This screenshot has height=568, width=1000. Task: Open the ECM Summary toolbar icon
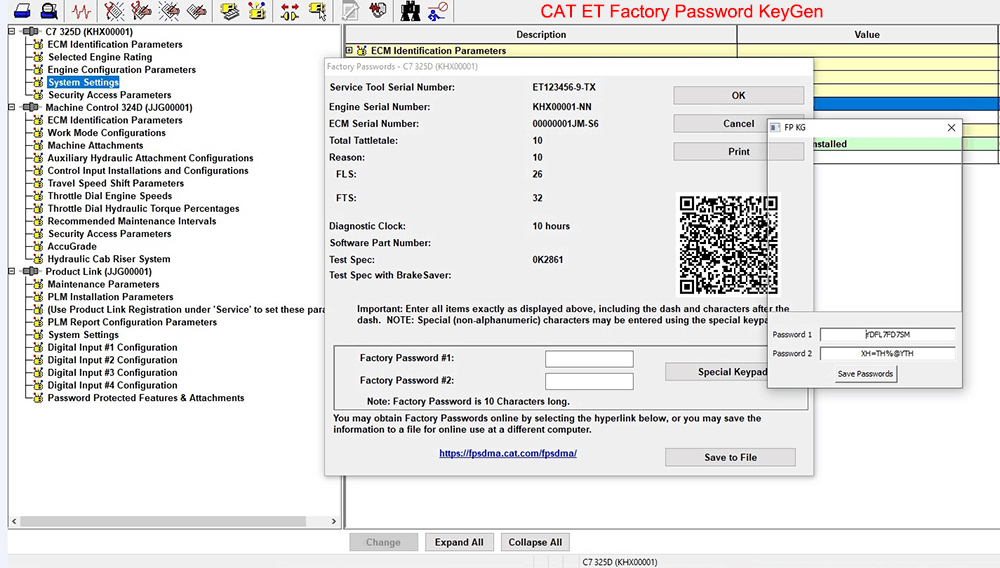coord(230,10)
